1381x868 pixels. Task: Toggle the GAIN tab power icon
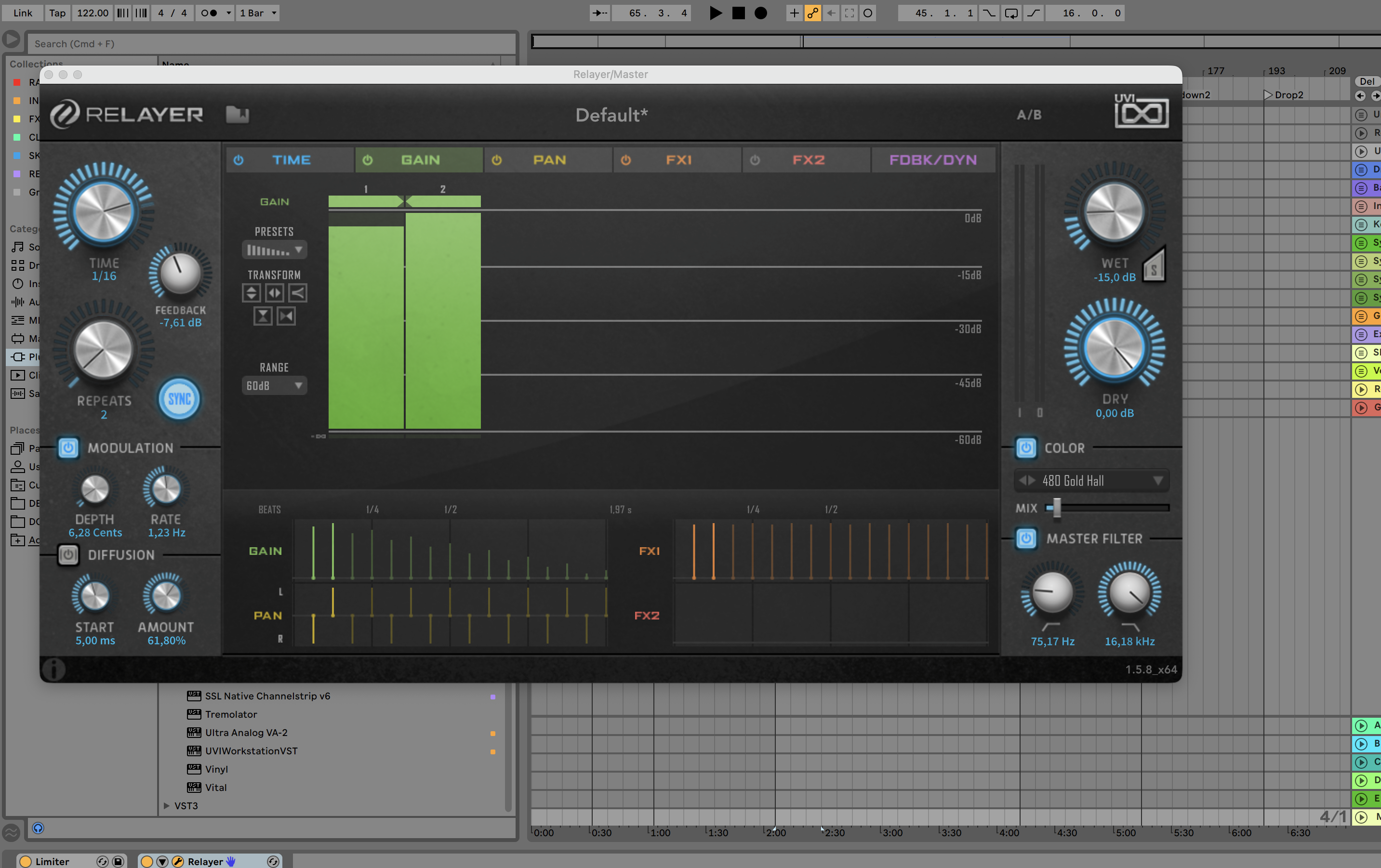[368, 160]
